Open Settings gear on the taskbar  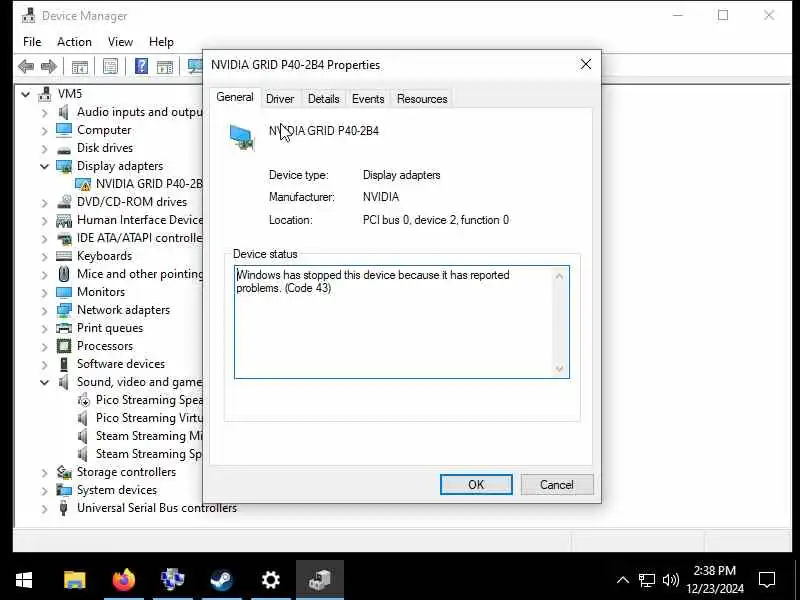270,580
